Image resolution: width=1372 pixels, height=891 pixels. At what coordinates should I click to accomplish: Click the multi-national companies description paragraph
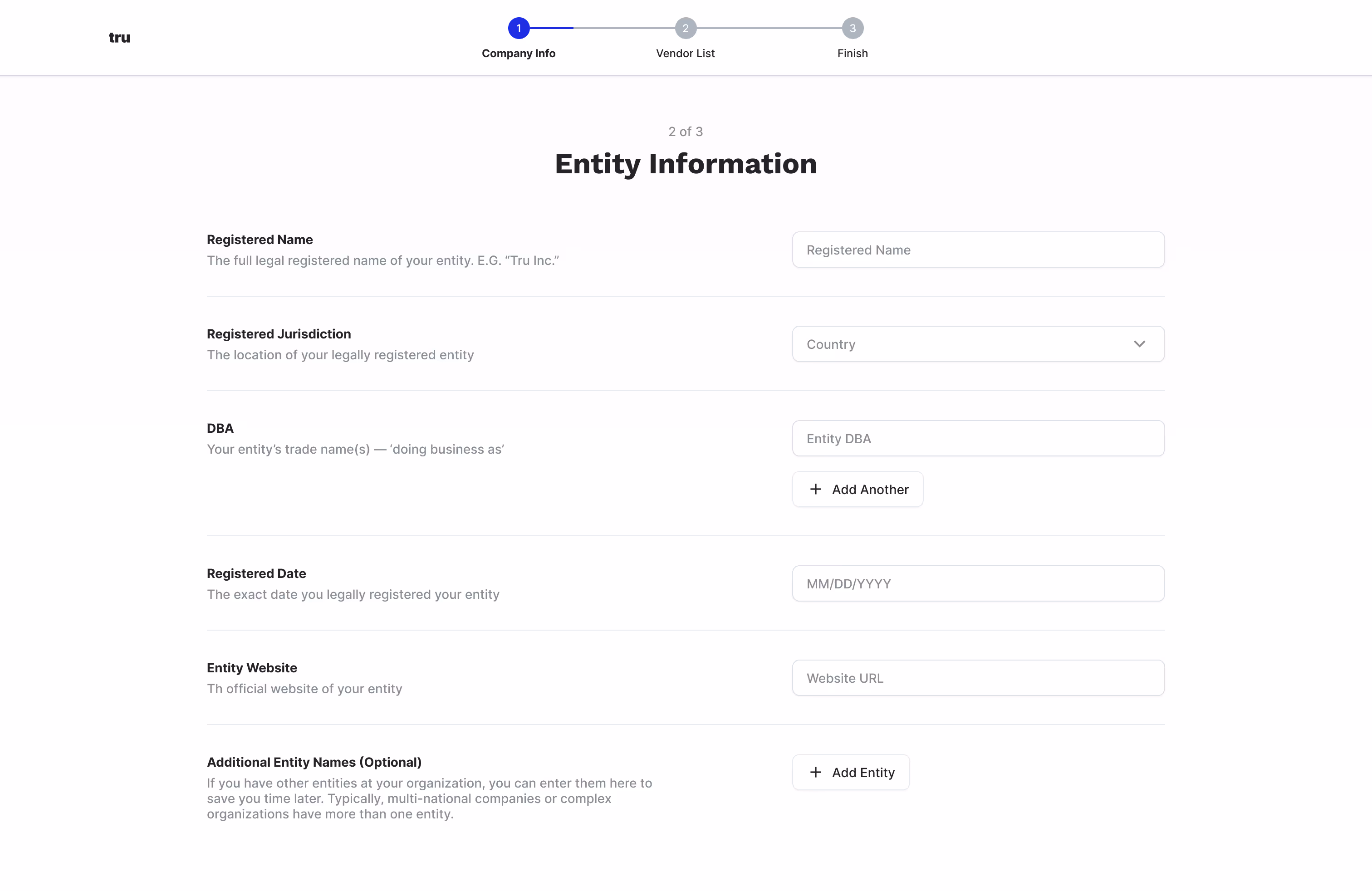[x=430, y=799]
